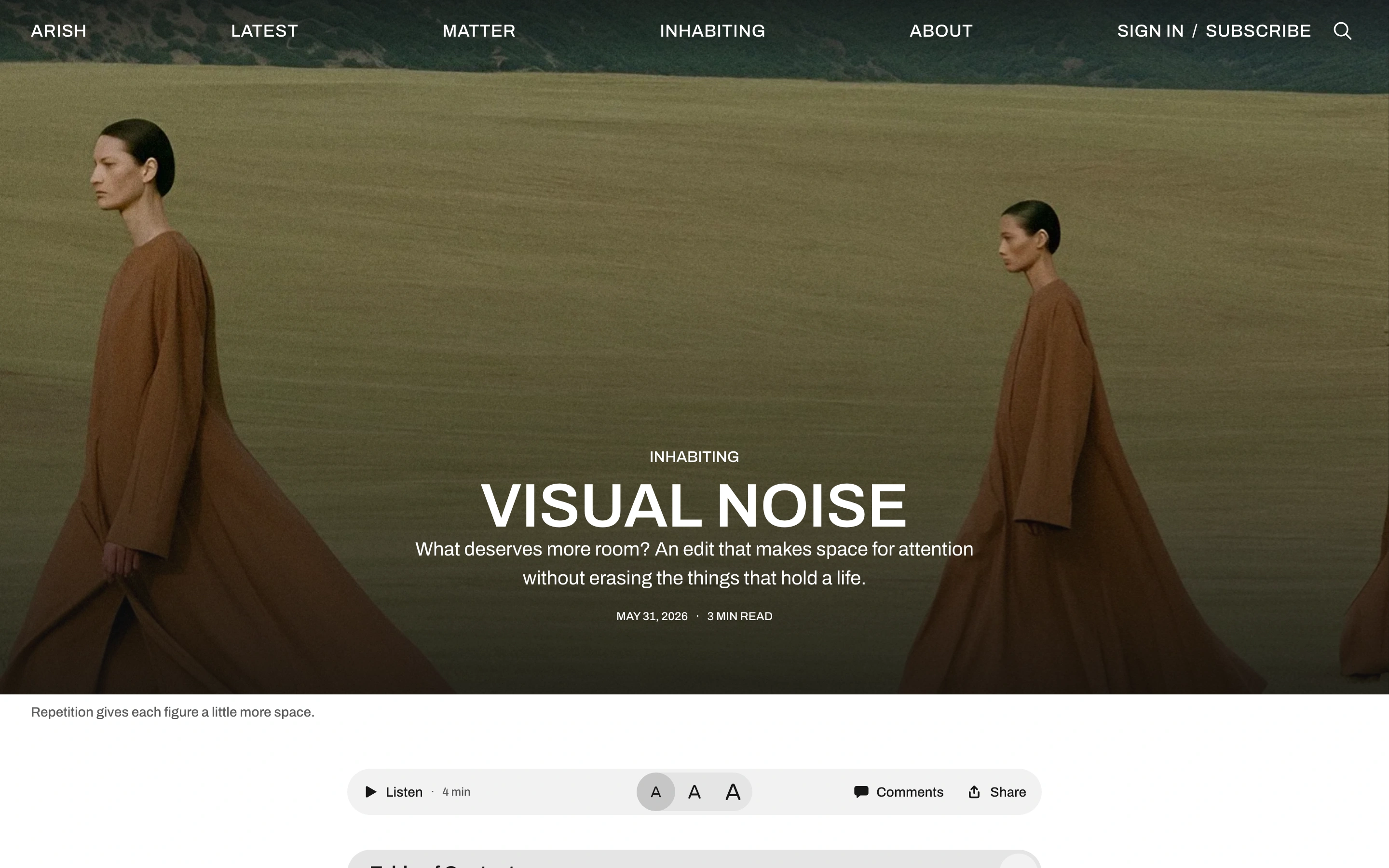Click the caption 'Repetition gives each figure'

tap(172, 712)
